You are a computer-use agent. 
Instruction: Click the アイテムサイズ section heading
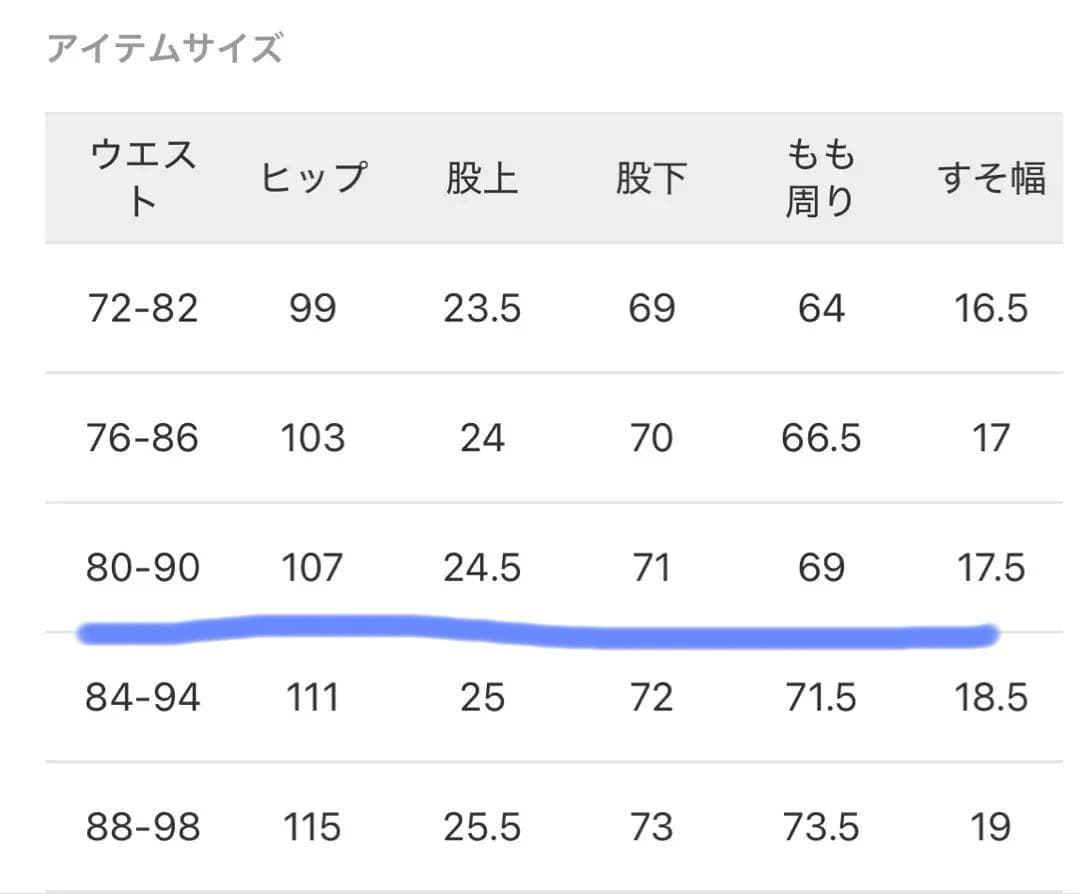(x=165, y=48)
